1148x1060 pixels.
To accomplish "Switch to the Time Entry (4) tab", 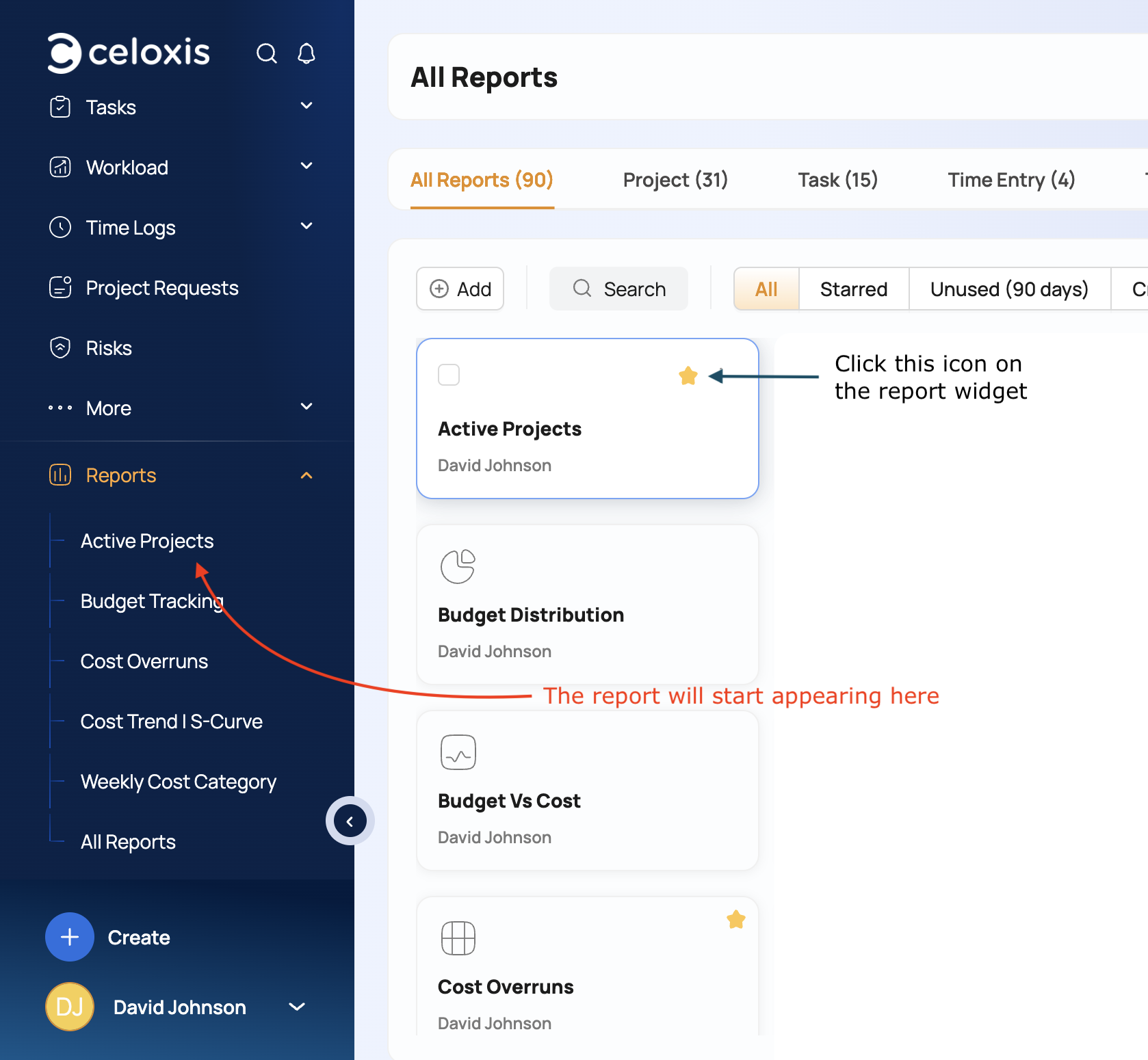I will click(x=1010, y=180).
